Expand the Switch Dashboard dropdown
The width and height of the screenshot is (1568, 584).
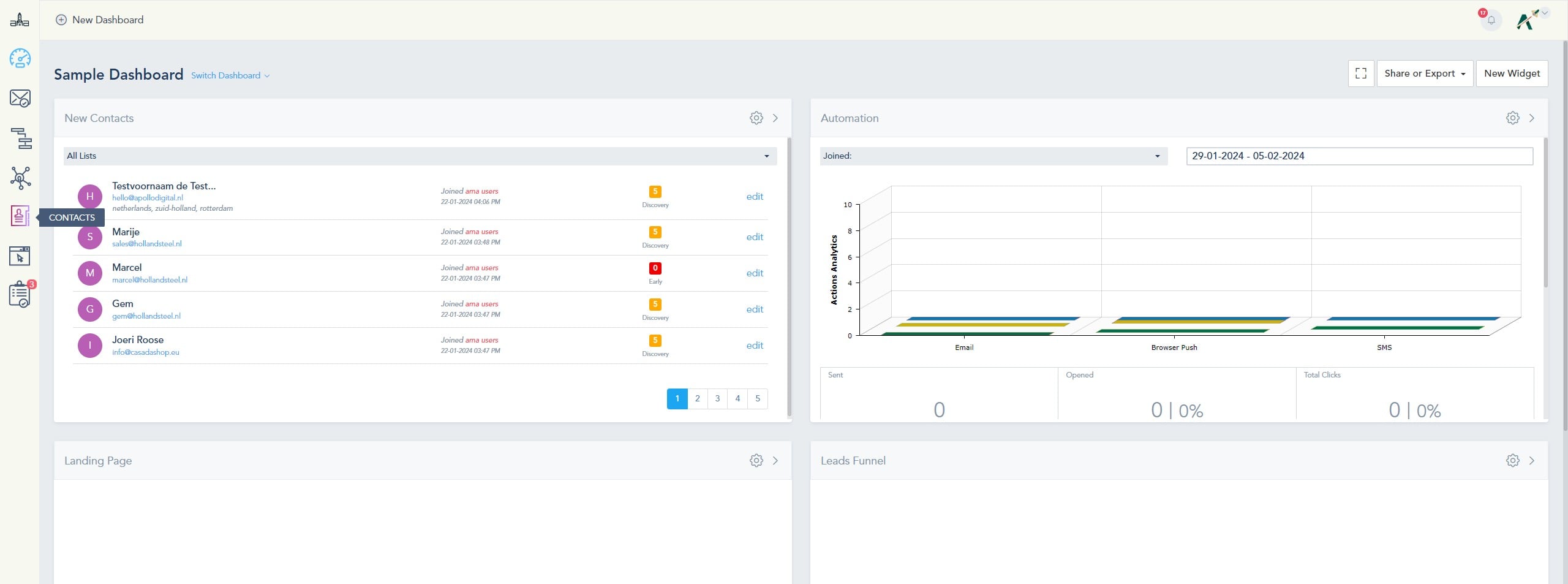click(230, 75)
